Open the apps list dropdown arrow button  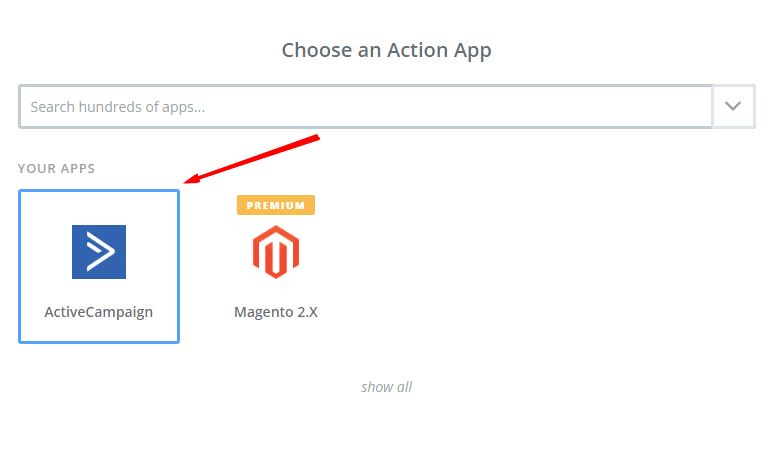tap(734, 106)
